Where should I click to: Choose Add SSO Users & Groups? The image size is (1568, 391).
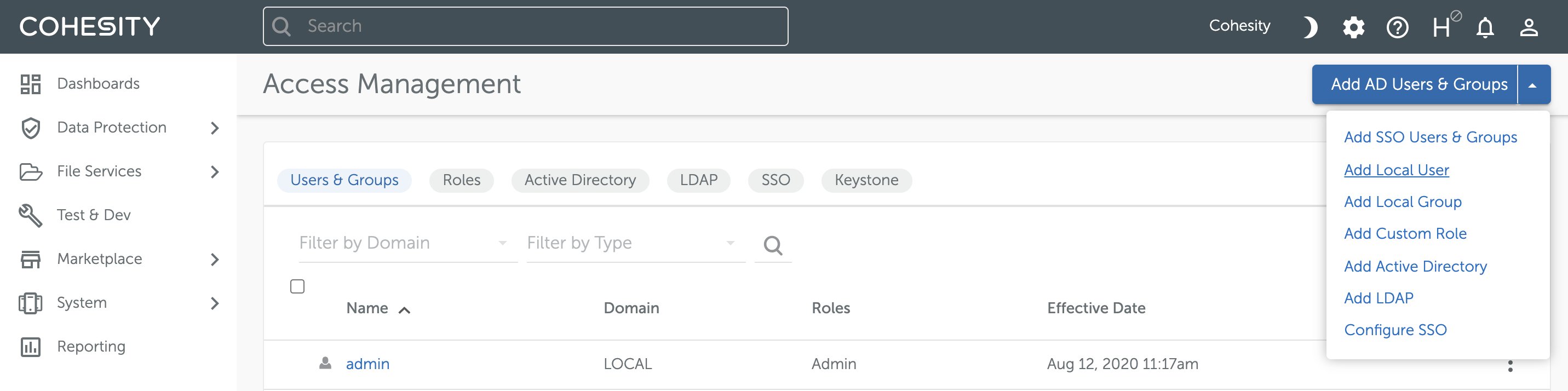coord(1431,137)
